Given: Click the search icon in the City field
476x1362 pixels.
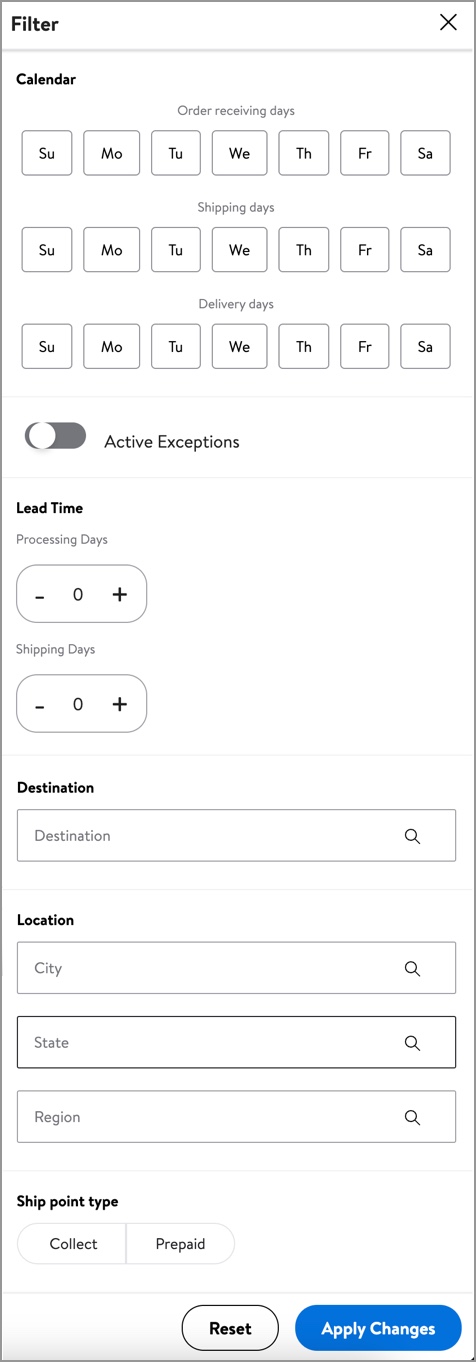Looking at the screenshot, I should pyautogui.click(x=412, y=968).
